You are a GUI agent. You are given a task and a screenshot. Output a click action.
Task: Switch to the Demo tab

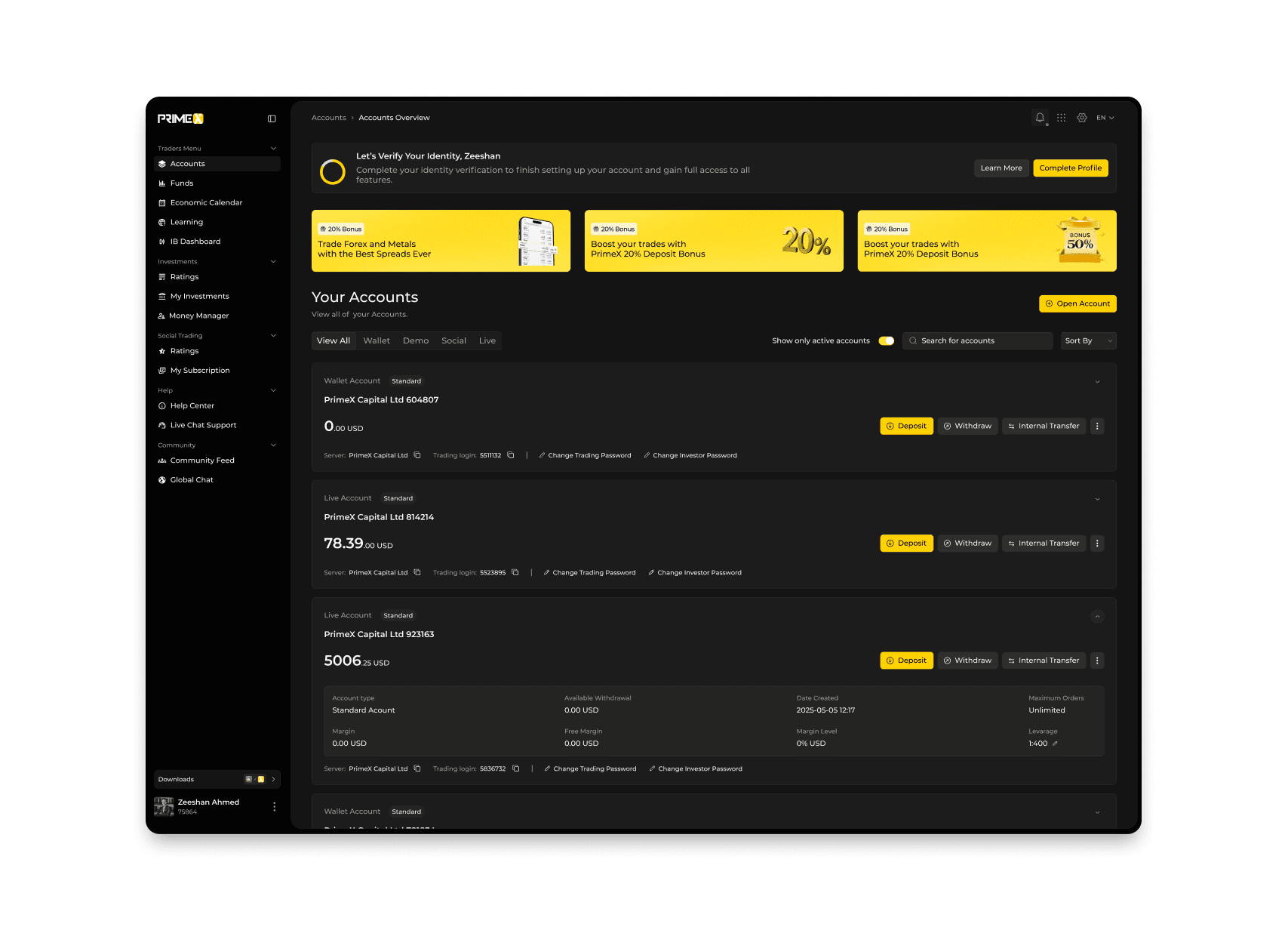click(x=416, y=341)
